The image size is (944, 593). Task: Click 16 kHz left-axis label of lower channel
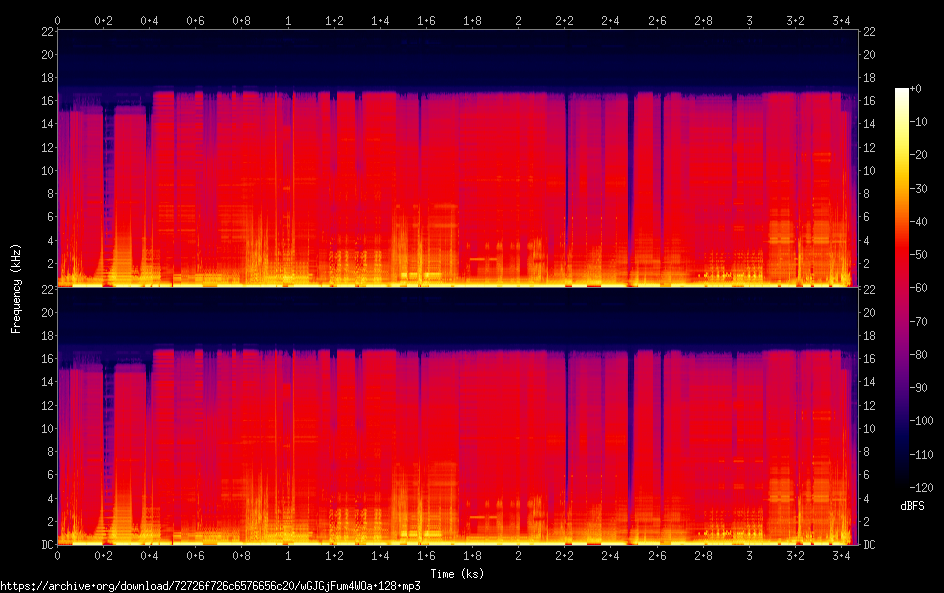tap(46, 359)
